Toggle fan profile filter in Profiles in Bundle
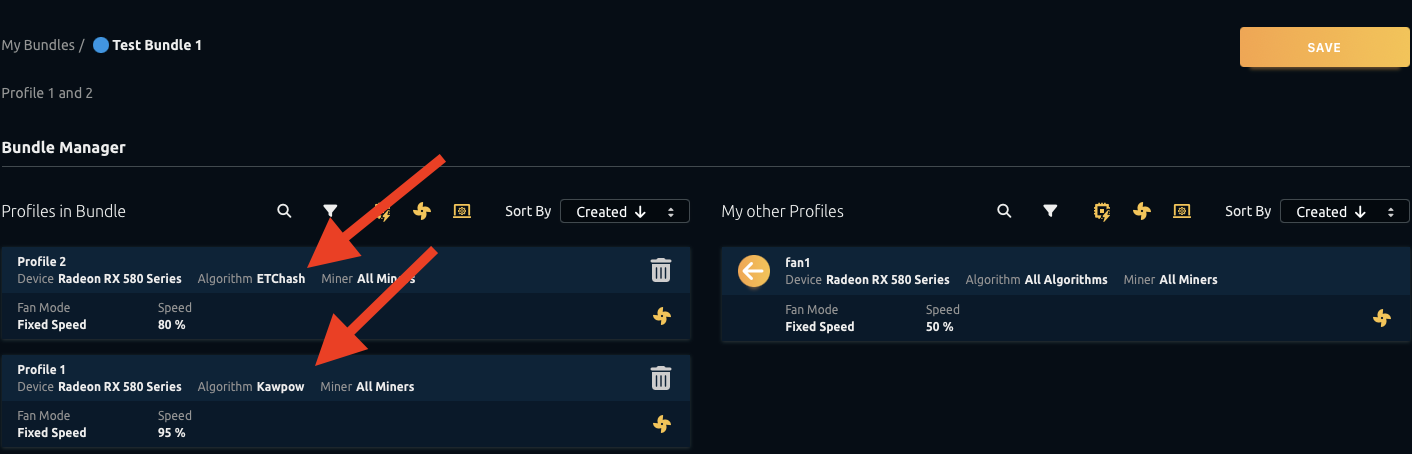1412x454 pixels. tap(421, 211)
